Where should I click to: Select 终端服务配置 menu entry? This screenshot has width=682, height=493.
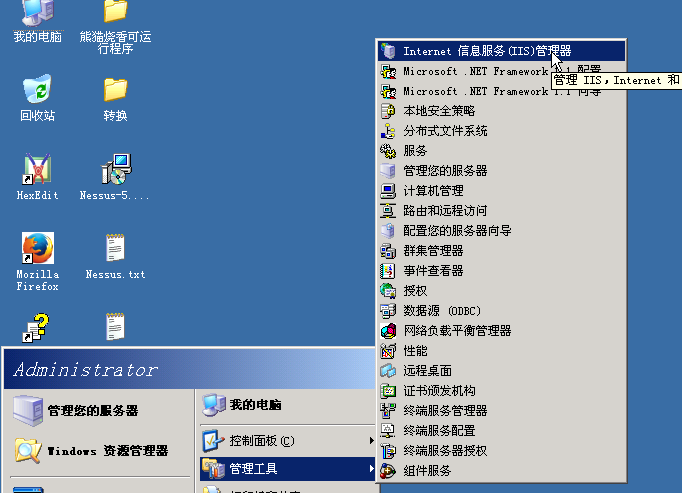[501, 431]
